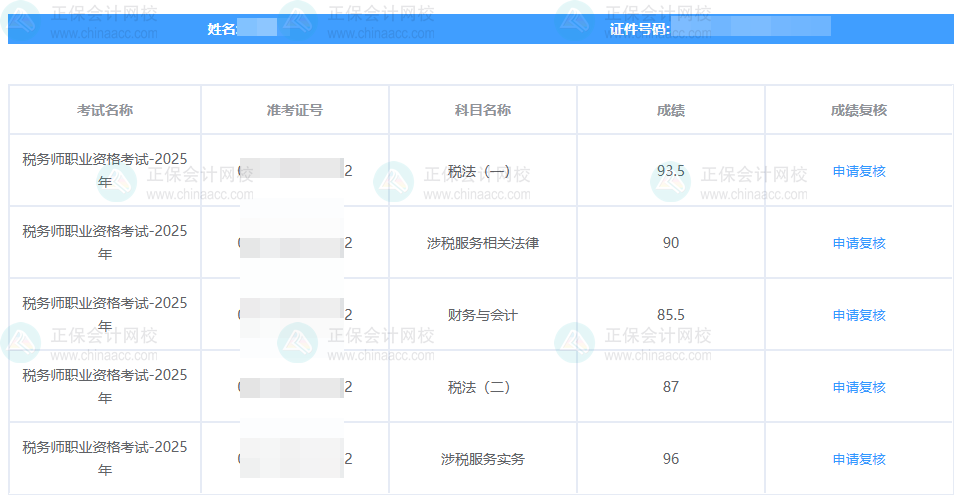Click 申请复核 for 税法（一）
Image resolution: width=962 pixels, height=504 pixels.
coord(859,171)
